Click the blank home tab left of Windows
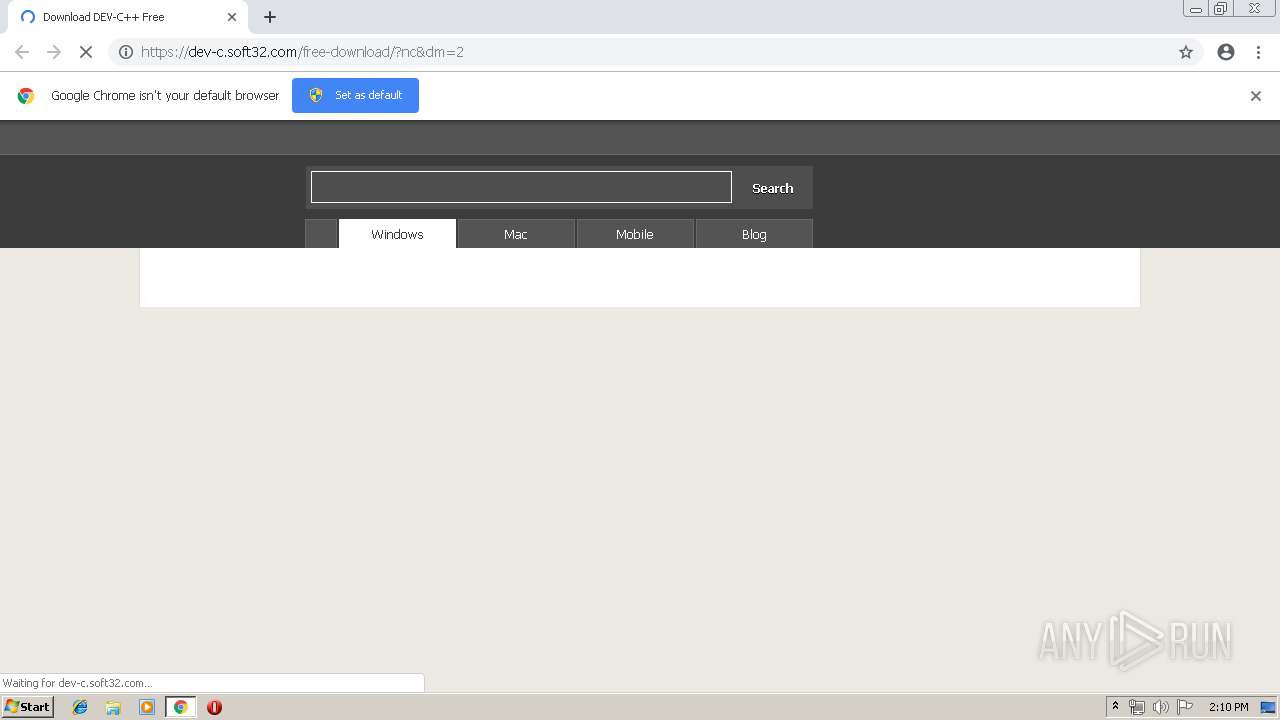Screen dimensions: 1280x720 click(321, 234)
